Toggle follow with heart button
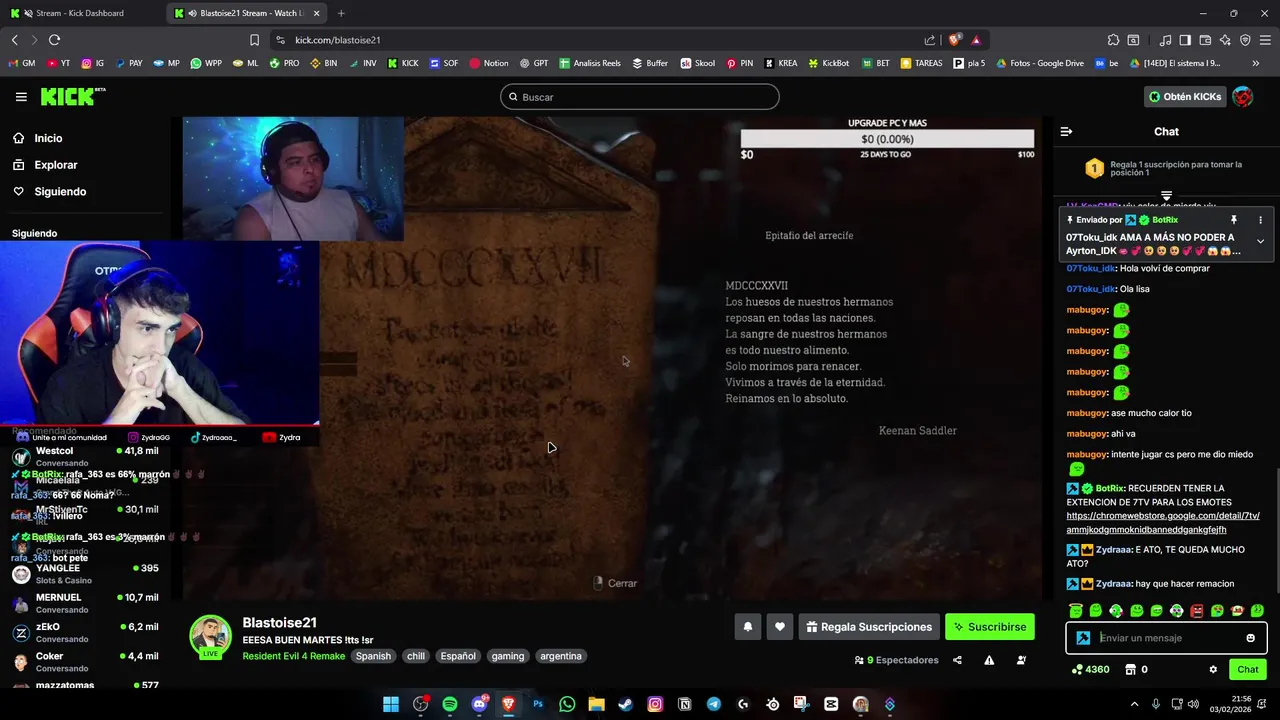 click(780, 627)
